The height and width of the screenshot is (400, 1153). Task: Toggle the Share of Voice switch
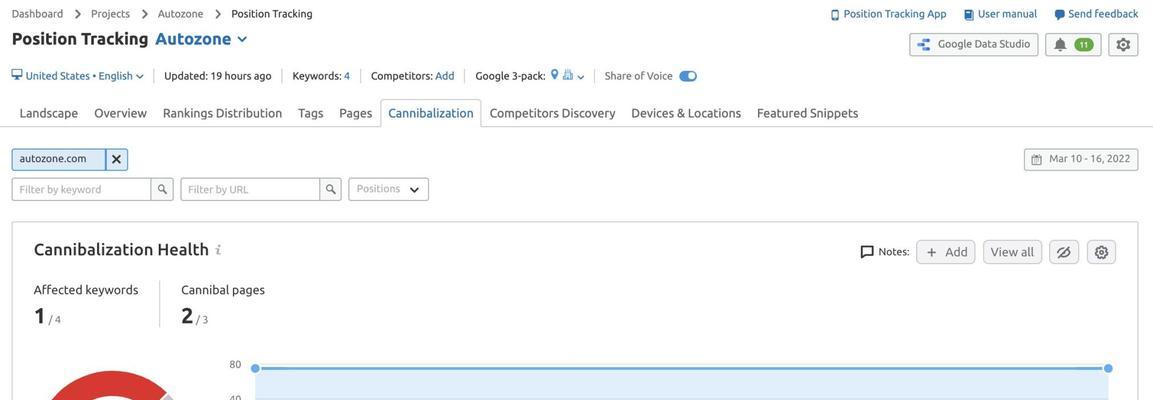pos(688,76)
